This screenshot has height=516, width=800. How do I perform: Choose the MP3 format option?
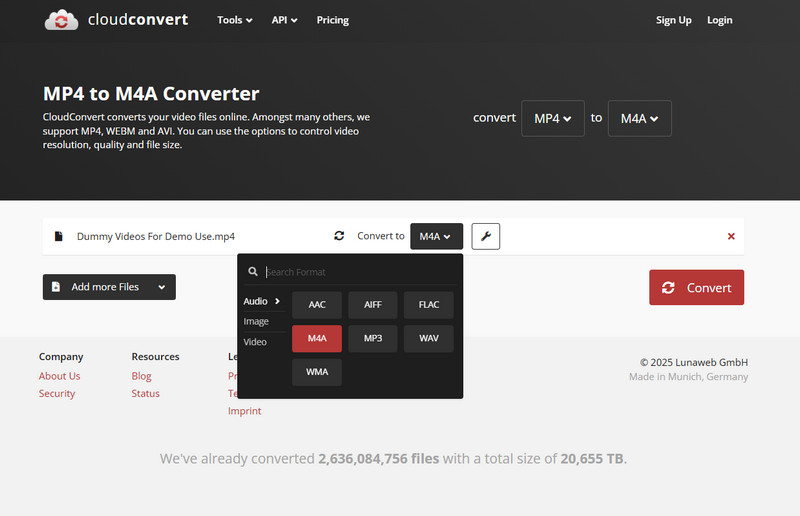point(373,339)
